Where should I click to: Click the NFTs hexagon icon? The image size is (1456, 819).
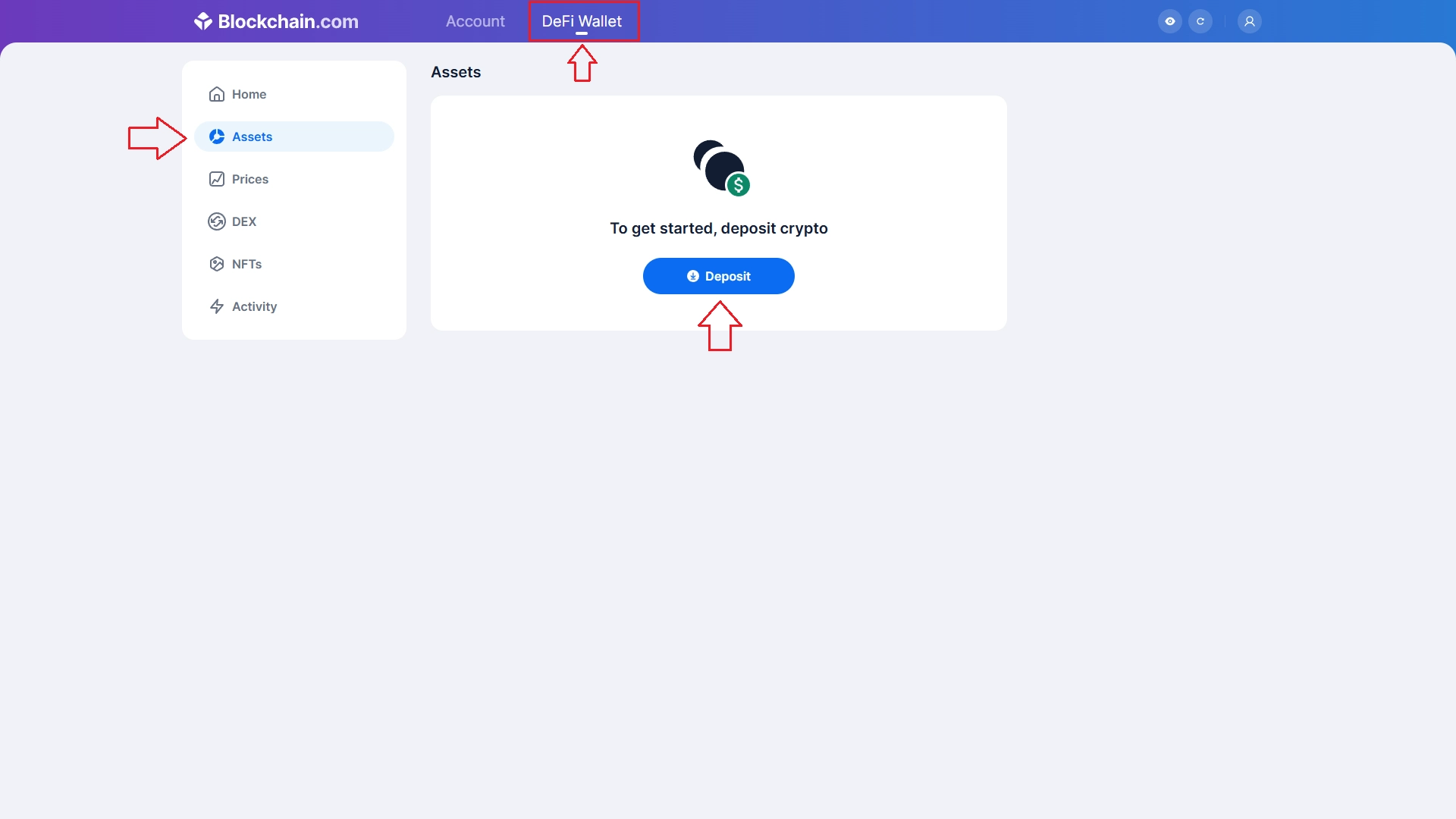pos(217,264)
